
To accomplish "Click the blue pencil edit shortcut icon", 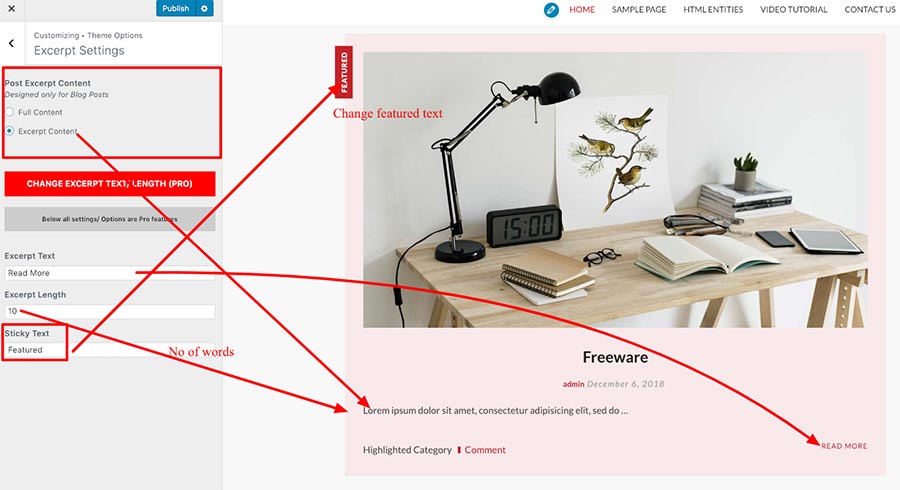I will (551, 10).
